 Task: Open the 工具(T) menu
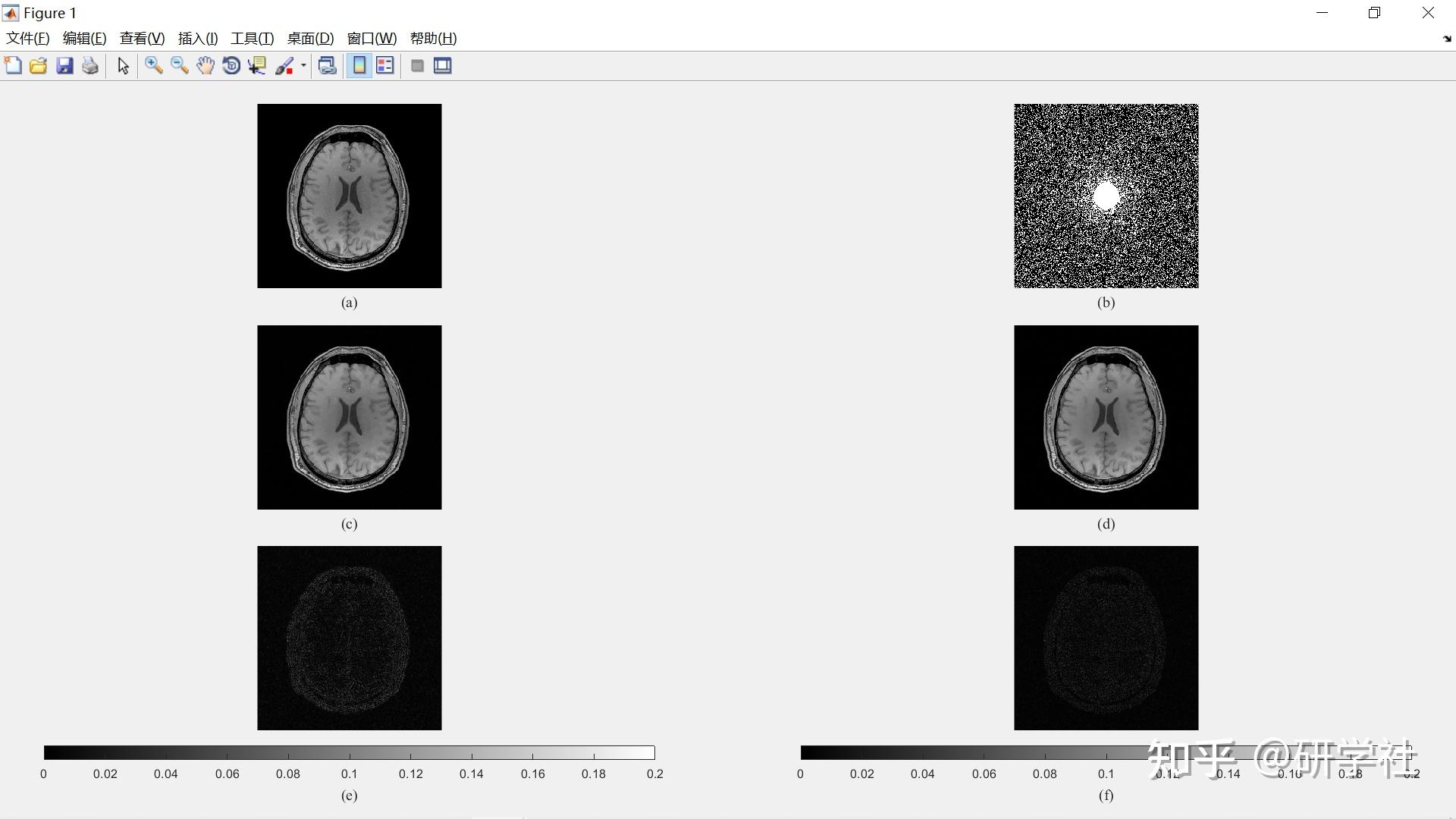[252, 39]
